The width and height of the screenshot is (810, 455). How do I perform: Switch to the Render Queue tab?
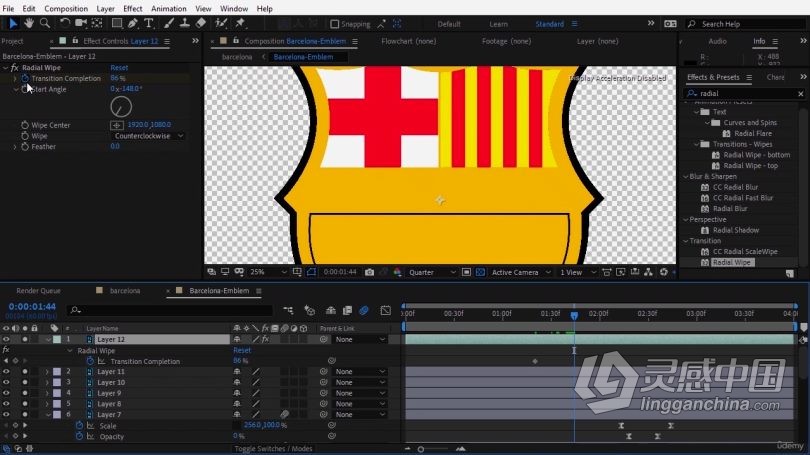[x=38, y=291]
